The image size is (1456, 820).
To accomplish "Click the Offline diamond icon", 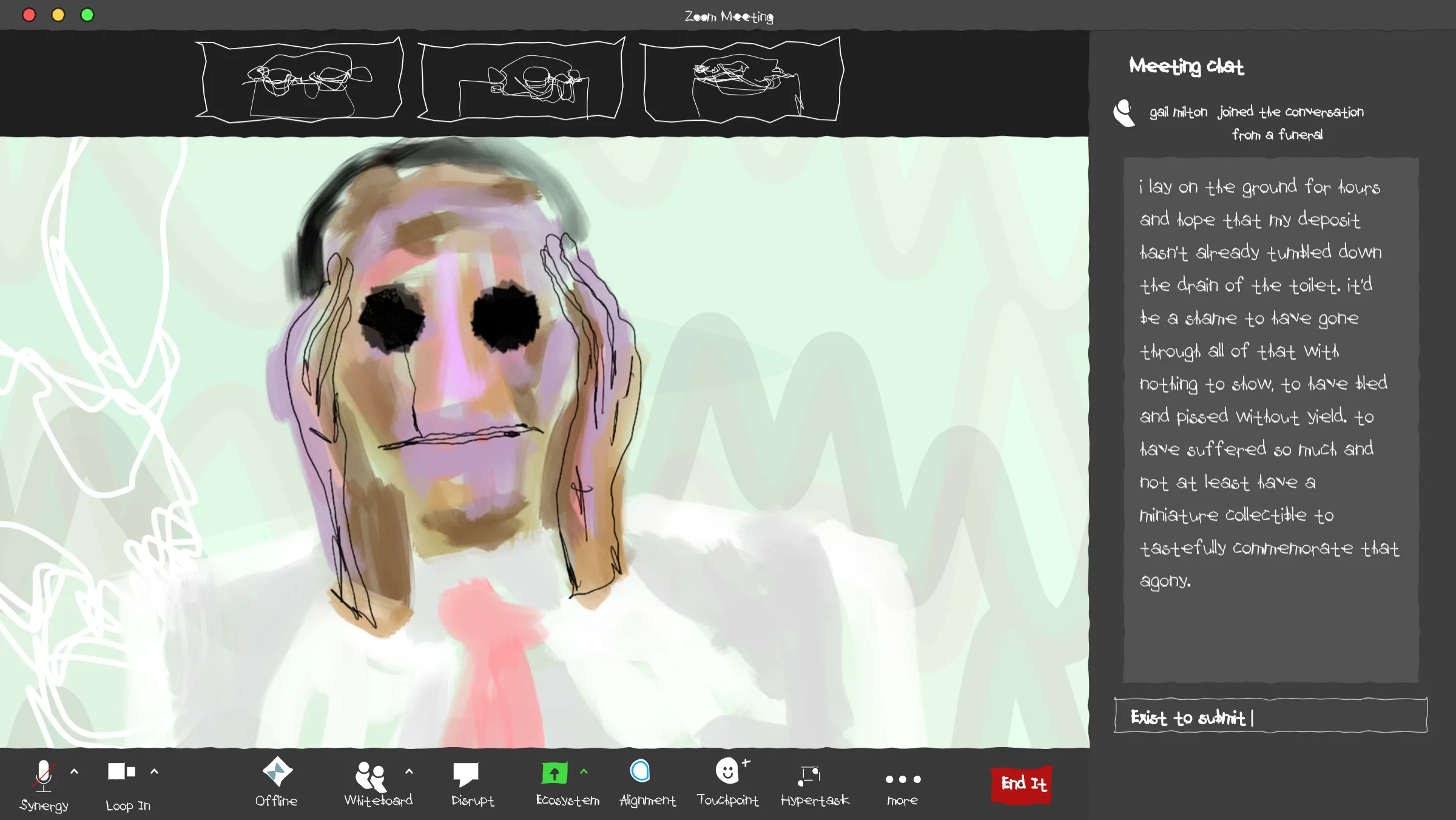I will pyautogui.click(x=277, y=772).
